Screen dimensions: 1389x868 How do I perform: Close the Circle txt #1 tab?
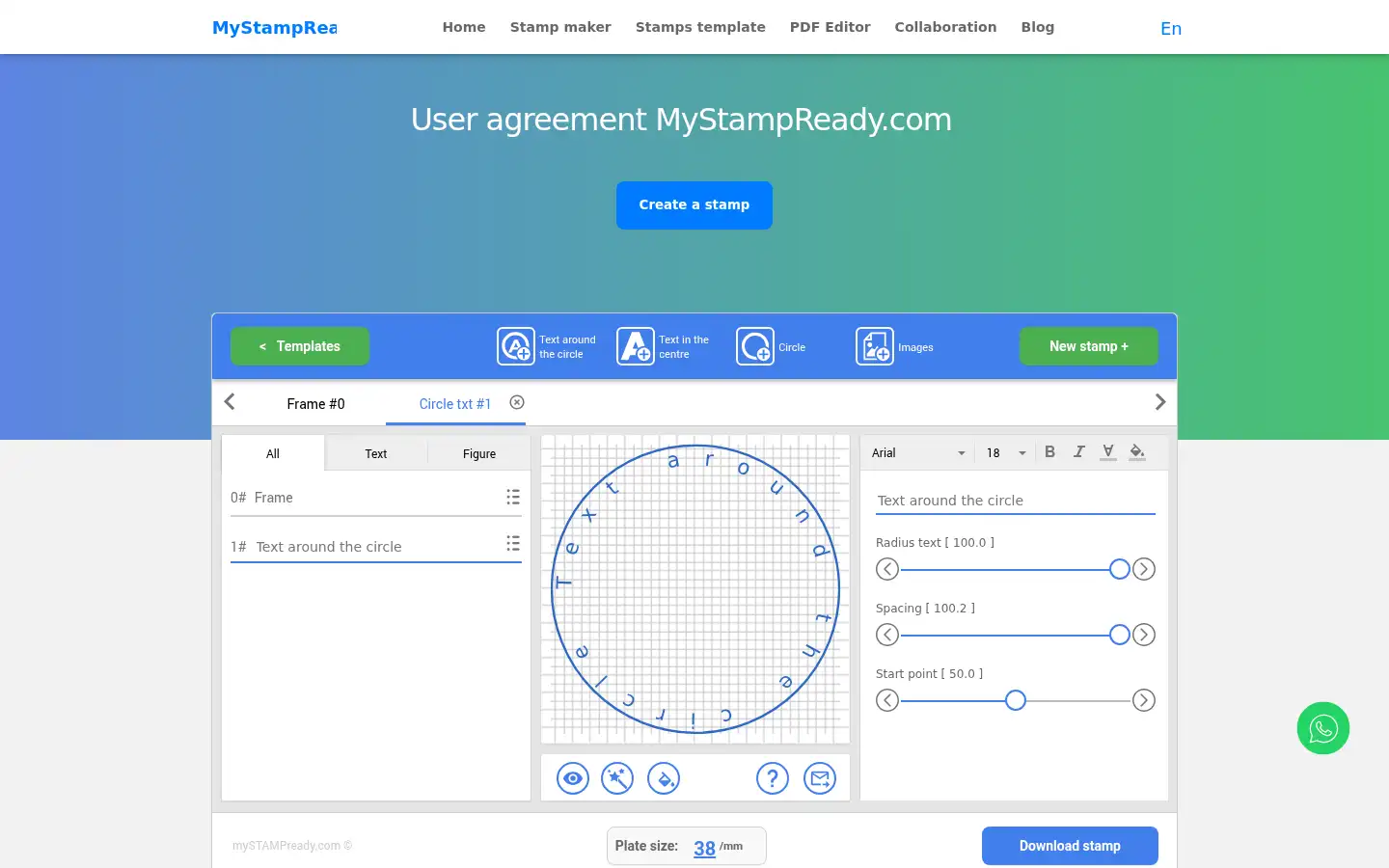point(517,402)
